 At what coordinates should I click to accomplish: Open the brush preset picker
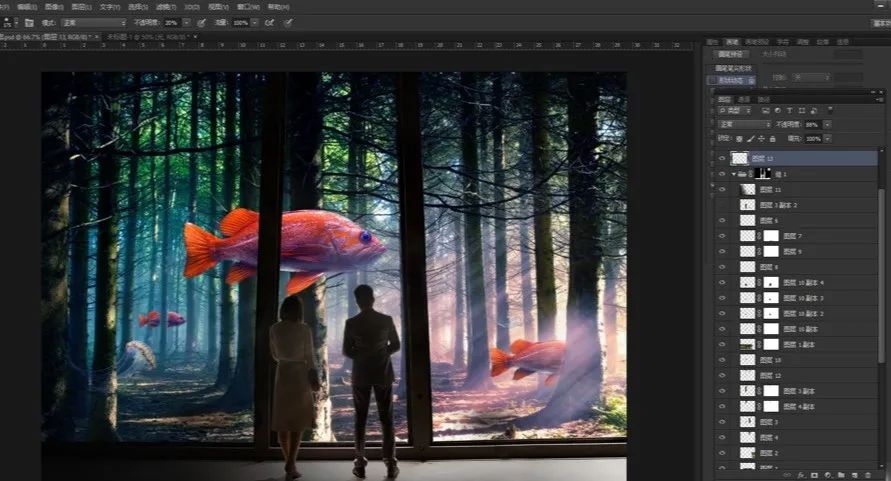point(10,23)
